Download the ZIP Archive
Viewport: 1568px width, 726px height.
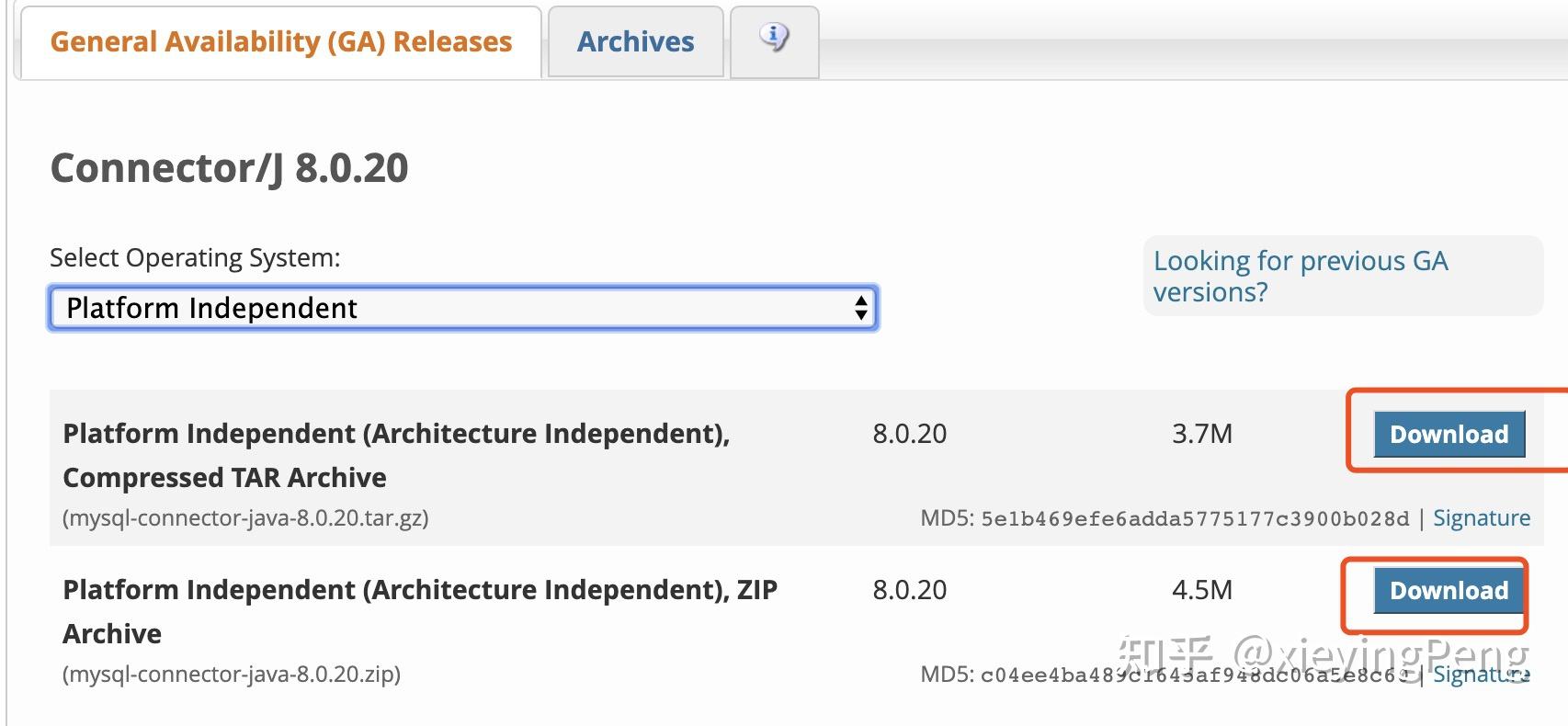(x=1449, y=590)
